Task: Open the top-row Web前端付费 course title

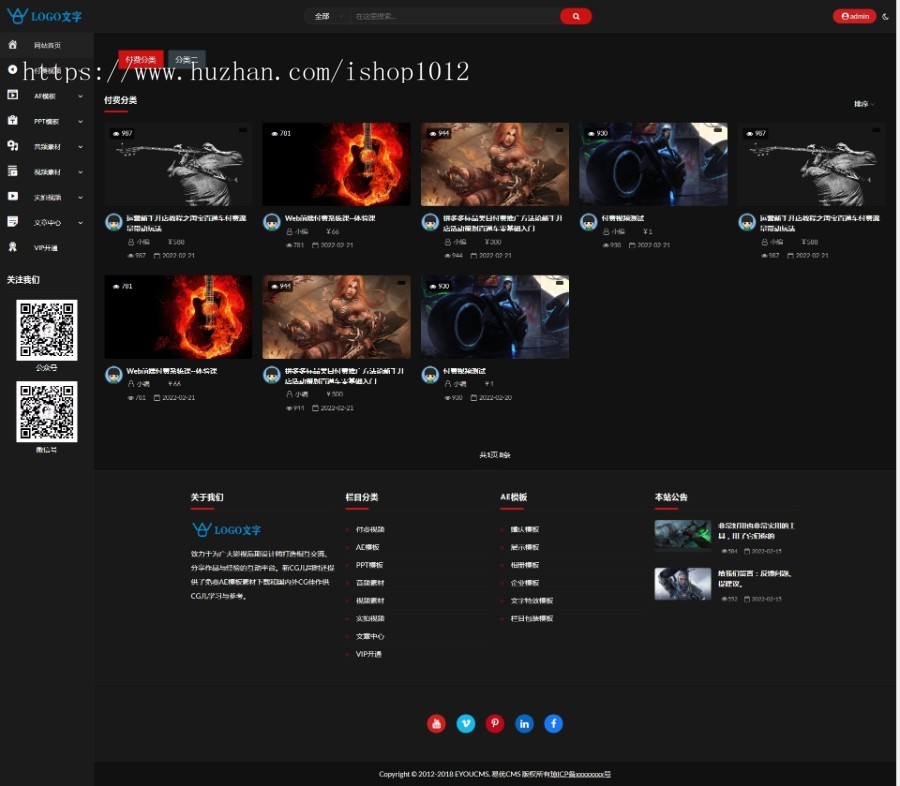Action: tap(330, 218)
